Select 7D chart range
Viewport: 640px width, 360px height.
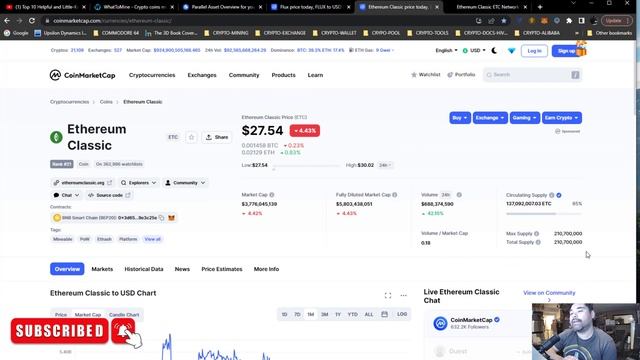pyautogui.click(x=297, y=314)
